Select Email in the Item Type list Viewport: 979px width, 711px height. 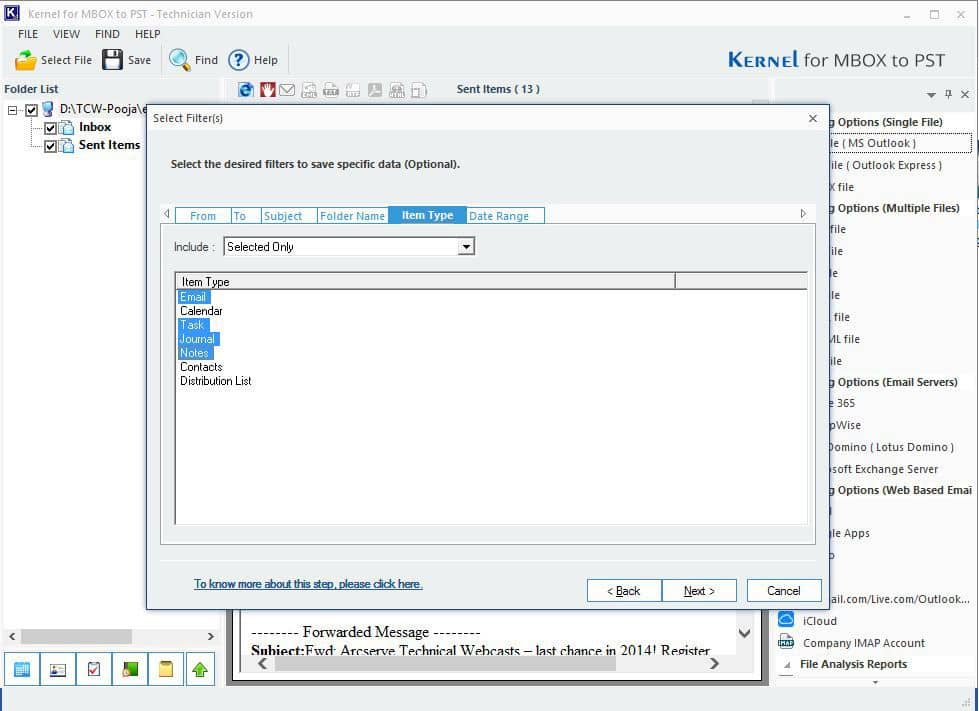click(x=193, y=297)
